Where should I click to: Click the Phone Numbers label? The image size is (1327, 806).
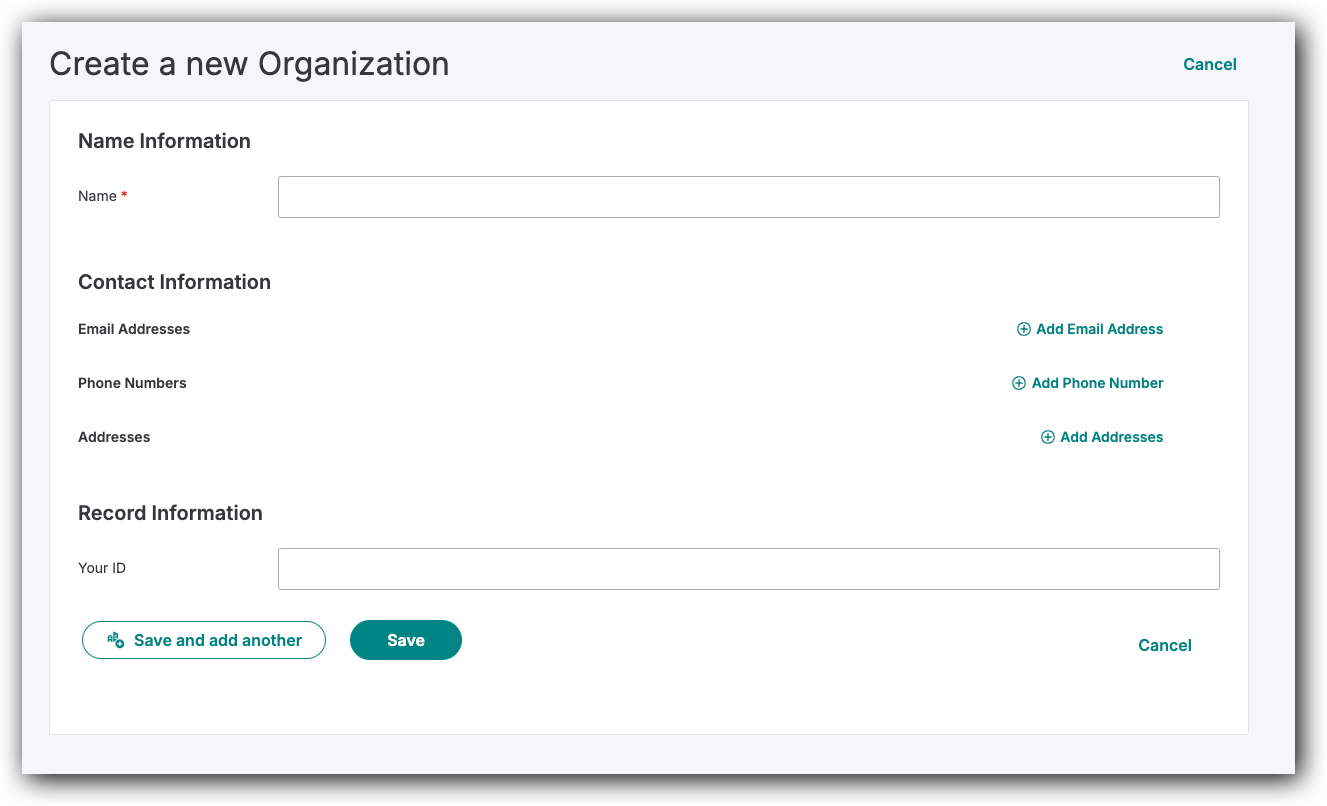pyautogui.click(x=132, y=383)
